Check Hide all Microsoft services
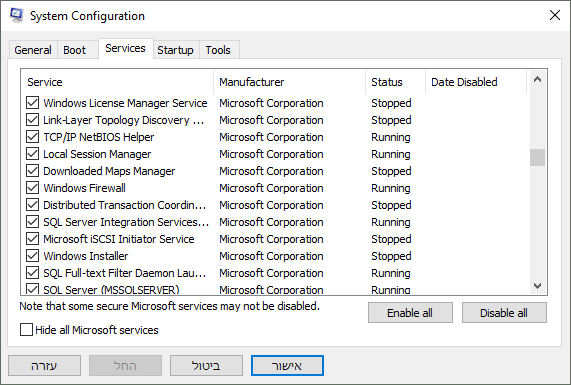 click(26, 330)
